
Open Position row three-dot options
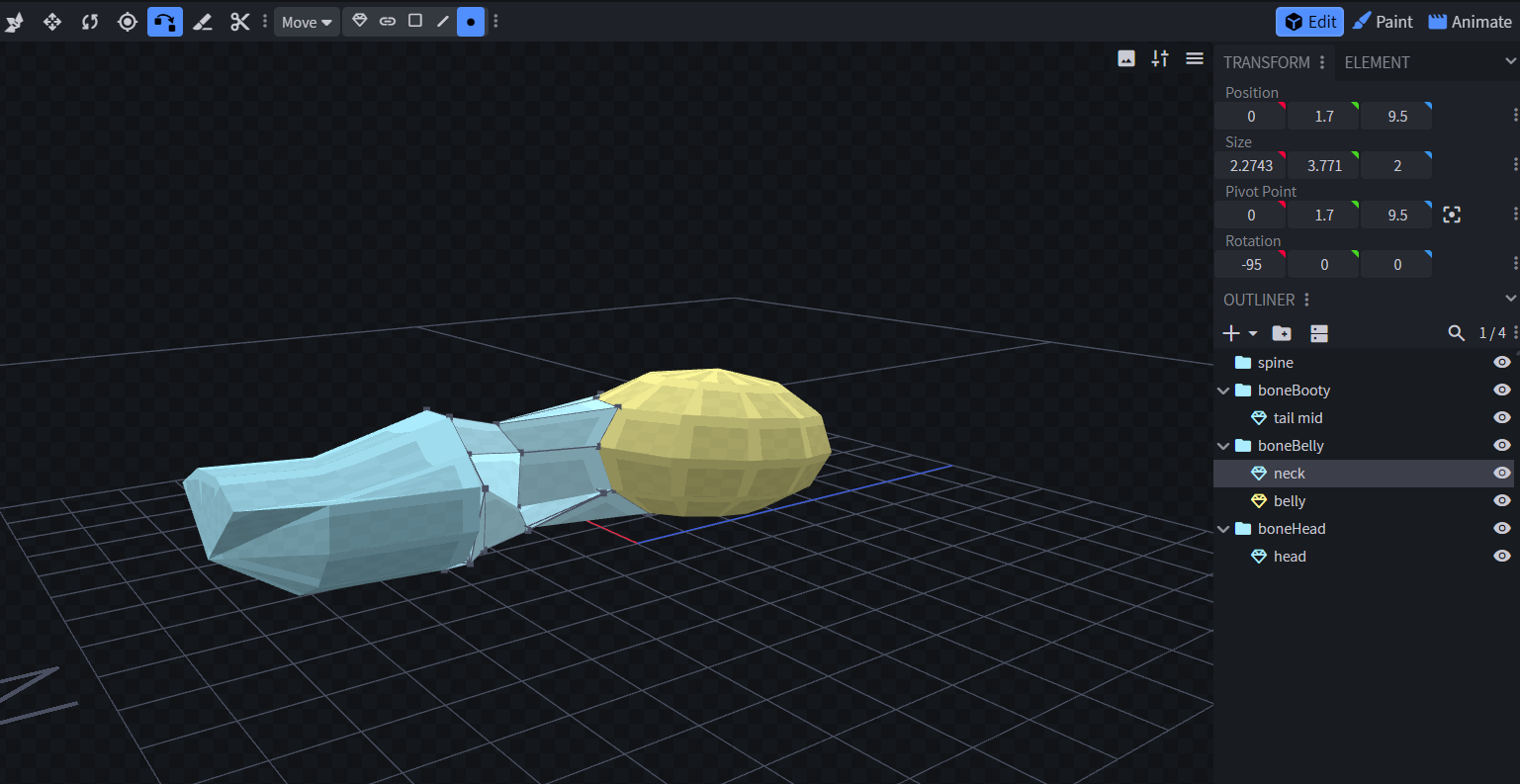tap(1515, 116)
